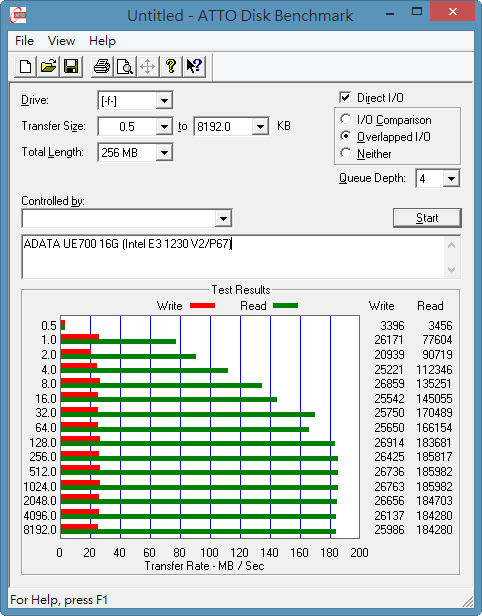Toggle the Direct I/O checkbox
Screen dimensions: 482x616
click(345, 97)
